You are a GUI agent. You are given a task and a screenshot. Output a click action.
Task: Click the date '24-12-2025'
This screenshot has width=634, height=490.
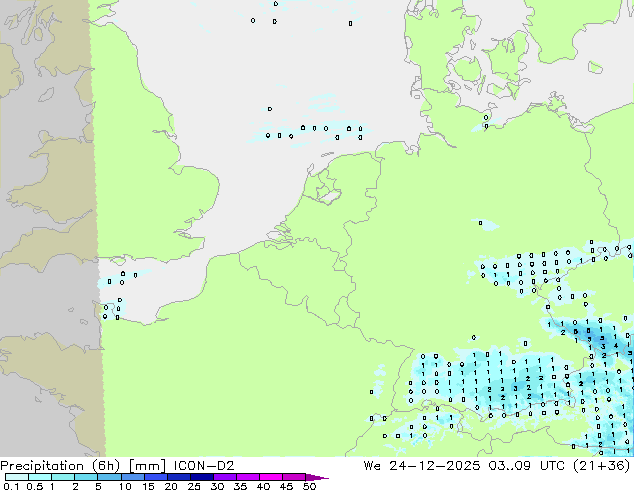click(435, 466)
